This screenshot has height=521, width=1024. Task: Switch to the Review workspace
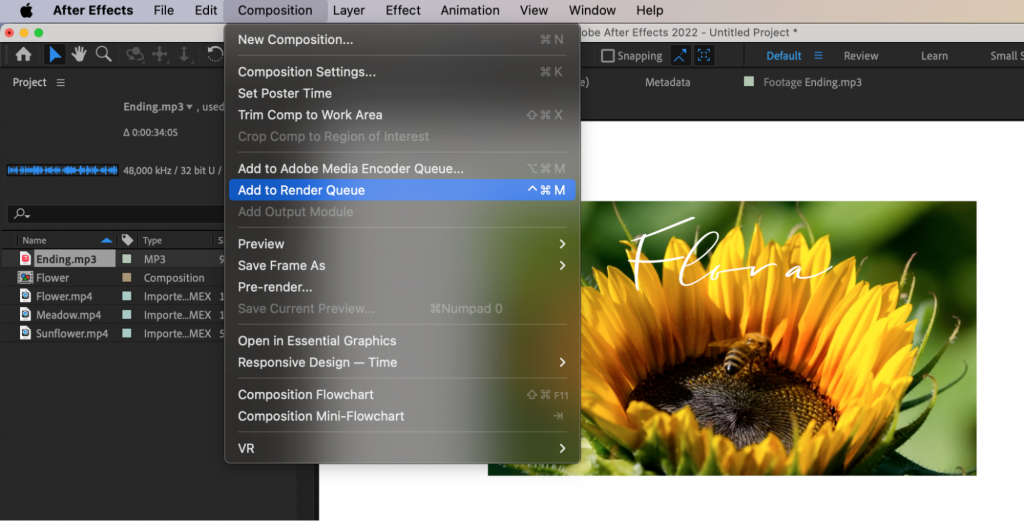[860, 56]
